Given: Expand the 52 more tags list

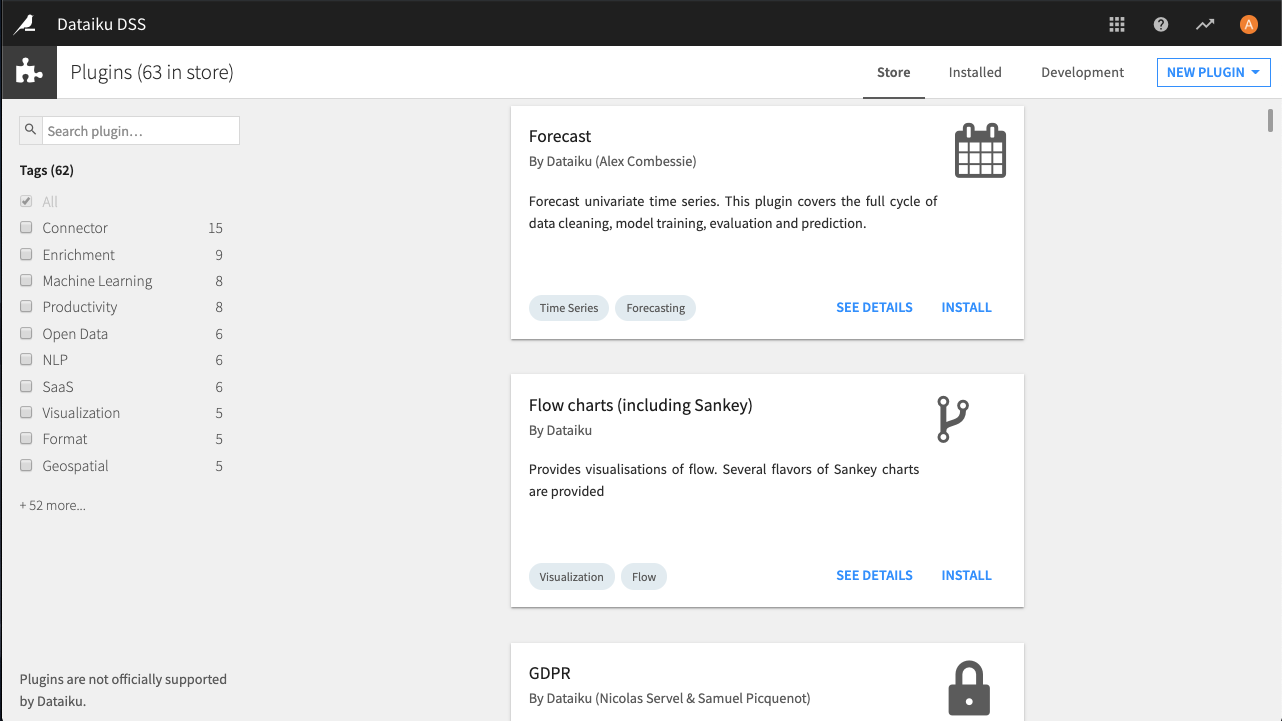Looking at the screenshot, I should [53, 505].
